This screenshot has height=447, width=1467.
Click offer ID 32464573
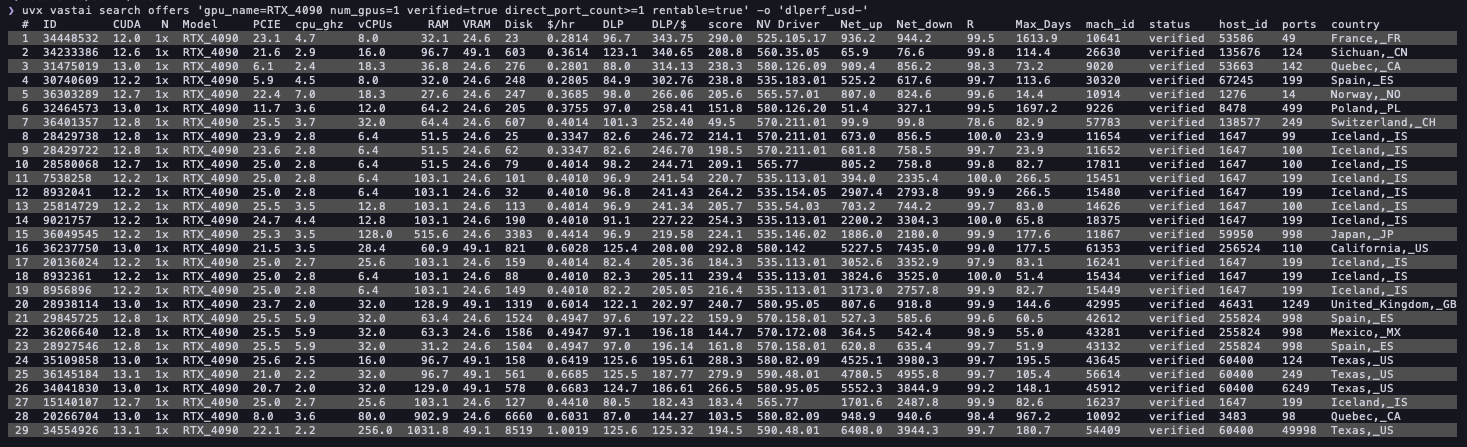click(71, 108)
